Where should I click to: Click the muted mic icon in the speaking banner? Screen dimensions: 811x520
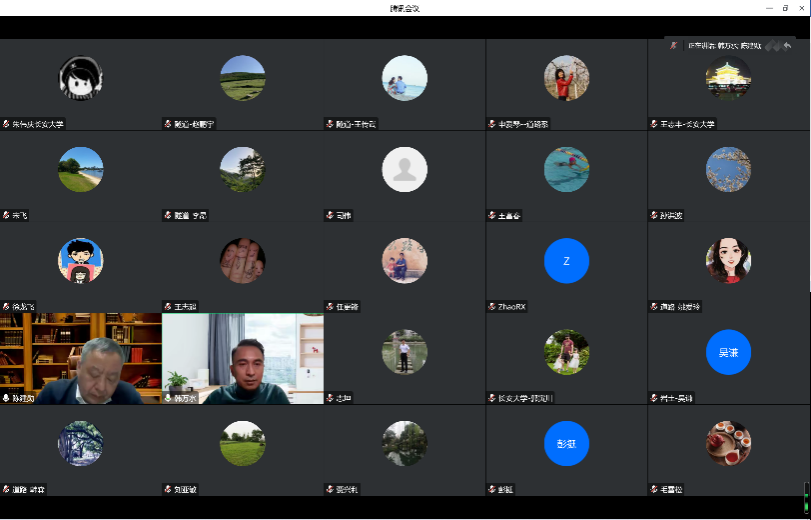click(x=674, y=46)
